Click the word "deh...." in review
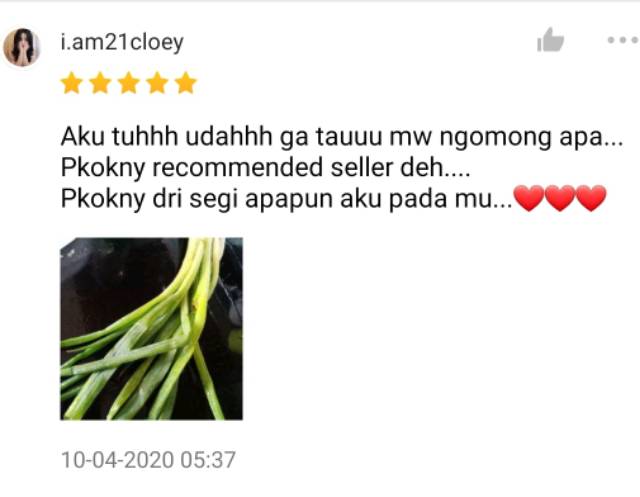640x497 pixels. tap(435, 167)
